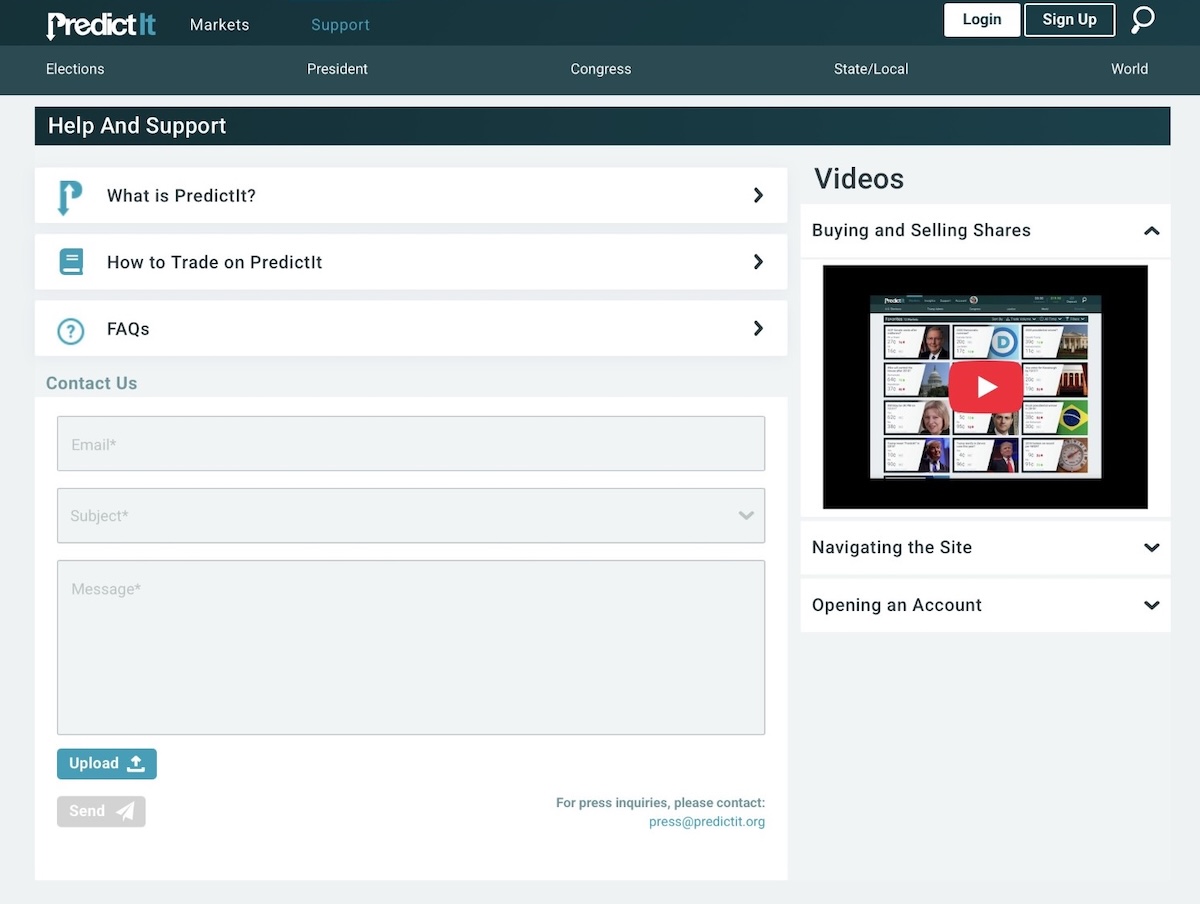Image resolution: width=1200 pixels, height=904 pixels.
Task: Go to the Elections category
Action: coord(75,69)
